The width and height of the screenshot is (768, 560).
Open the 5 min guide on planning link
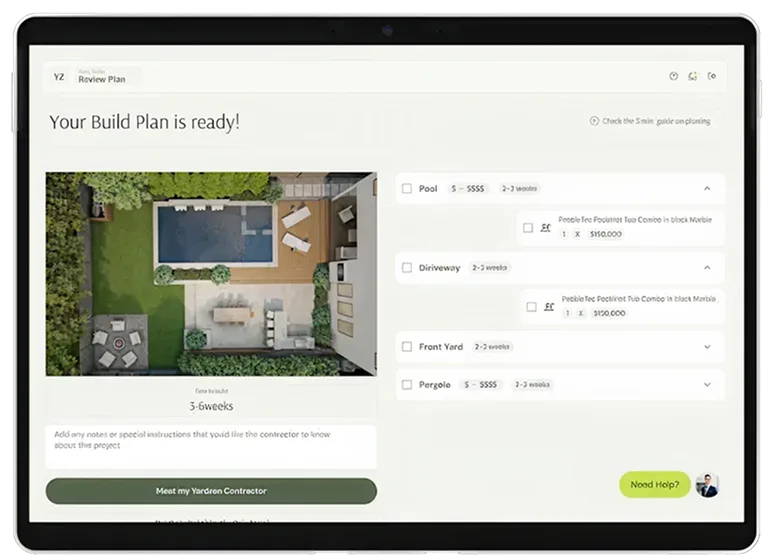point(650,121)
